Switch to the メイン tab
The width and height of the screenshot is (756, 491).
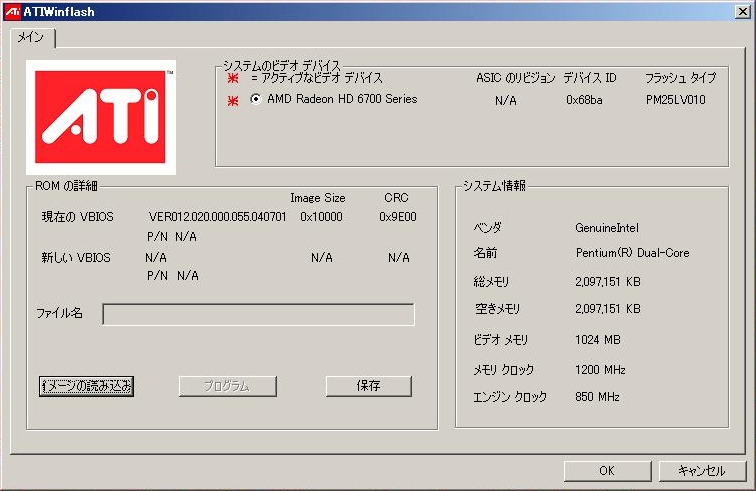tap(31, 37)
